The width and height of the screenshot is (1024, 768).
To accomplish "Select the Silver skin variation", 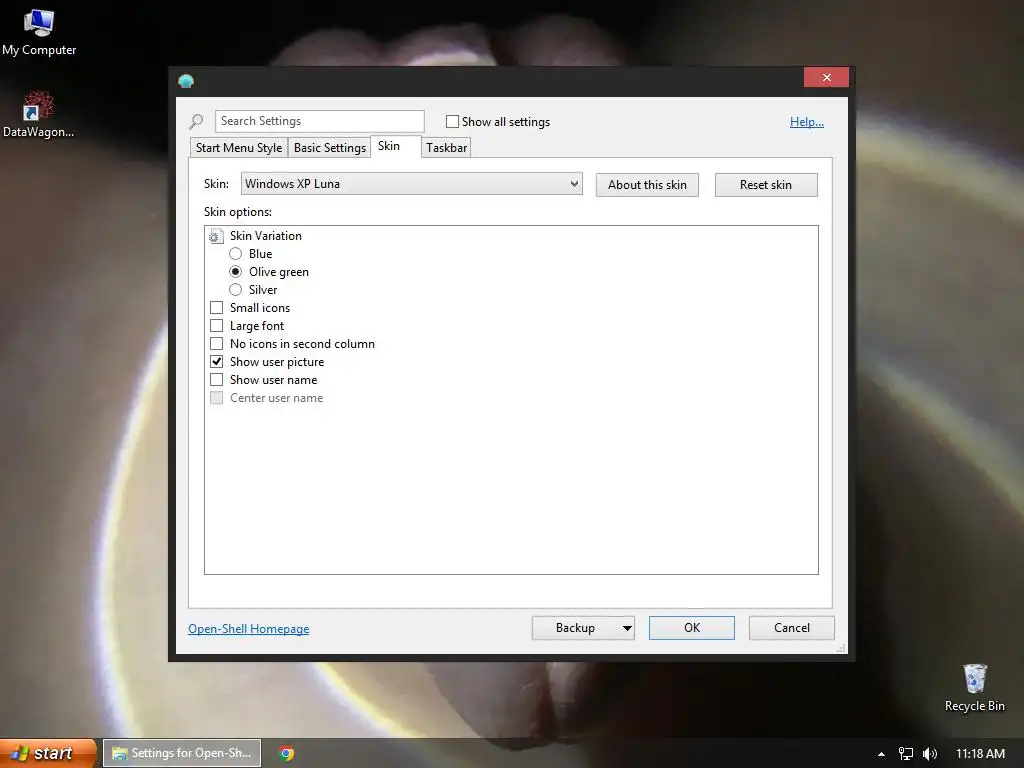I will (x=236, y=290).
